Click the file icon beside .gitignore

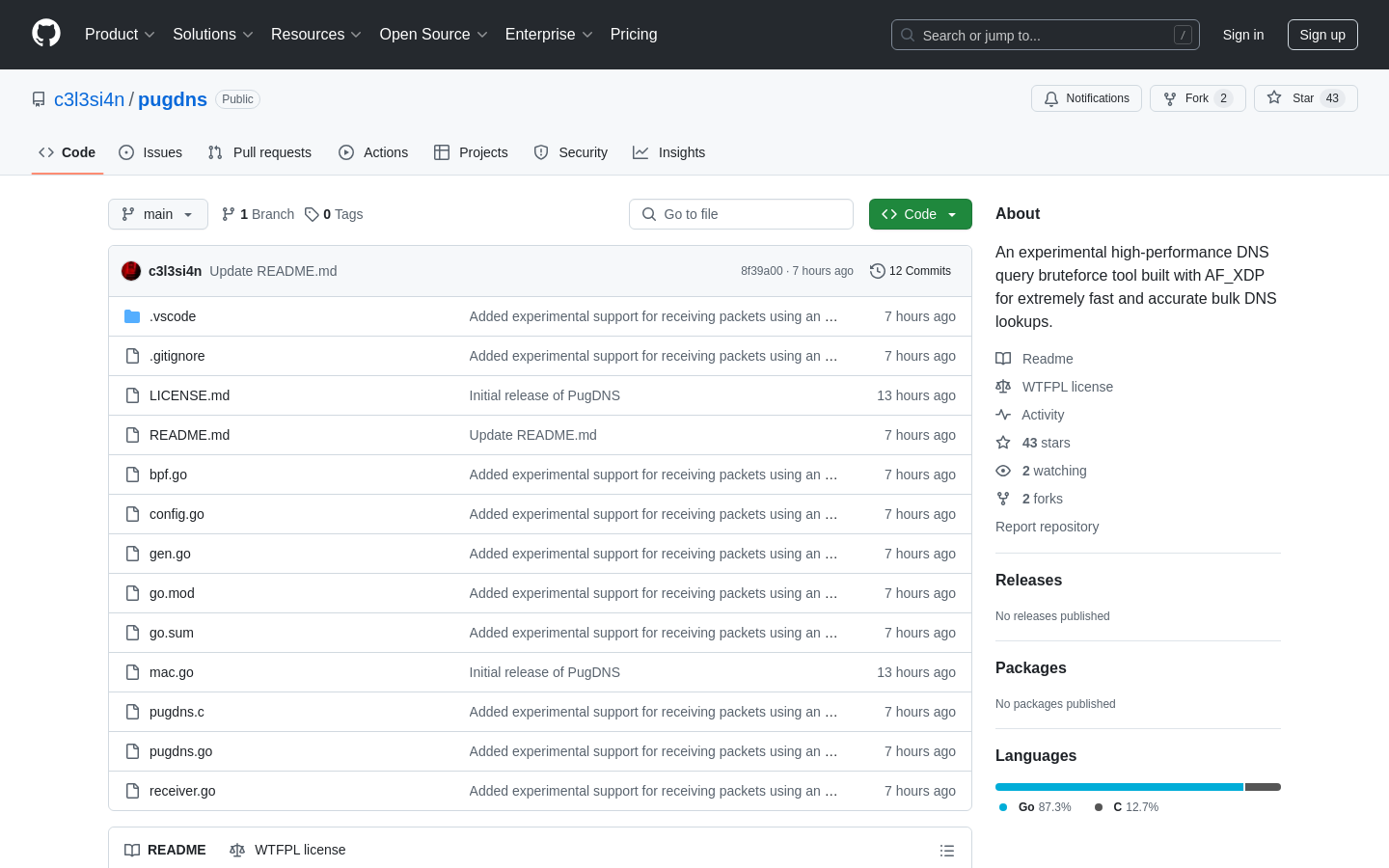click(132, 356)
